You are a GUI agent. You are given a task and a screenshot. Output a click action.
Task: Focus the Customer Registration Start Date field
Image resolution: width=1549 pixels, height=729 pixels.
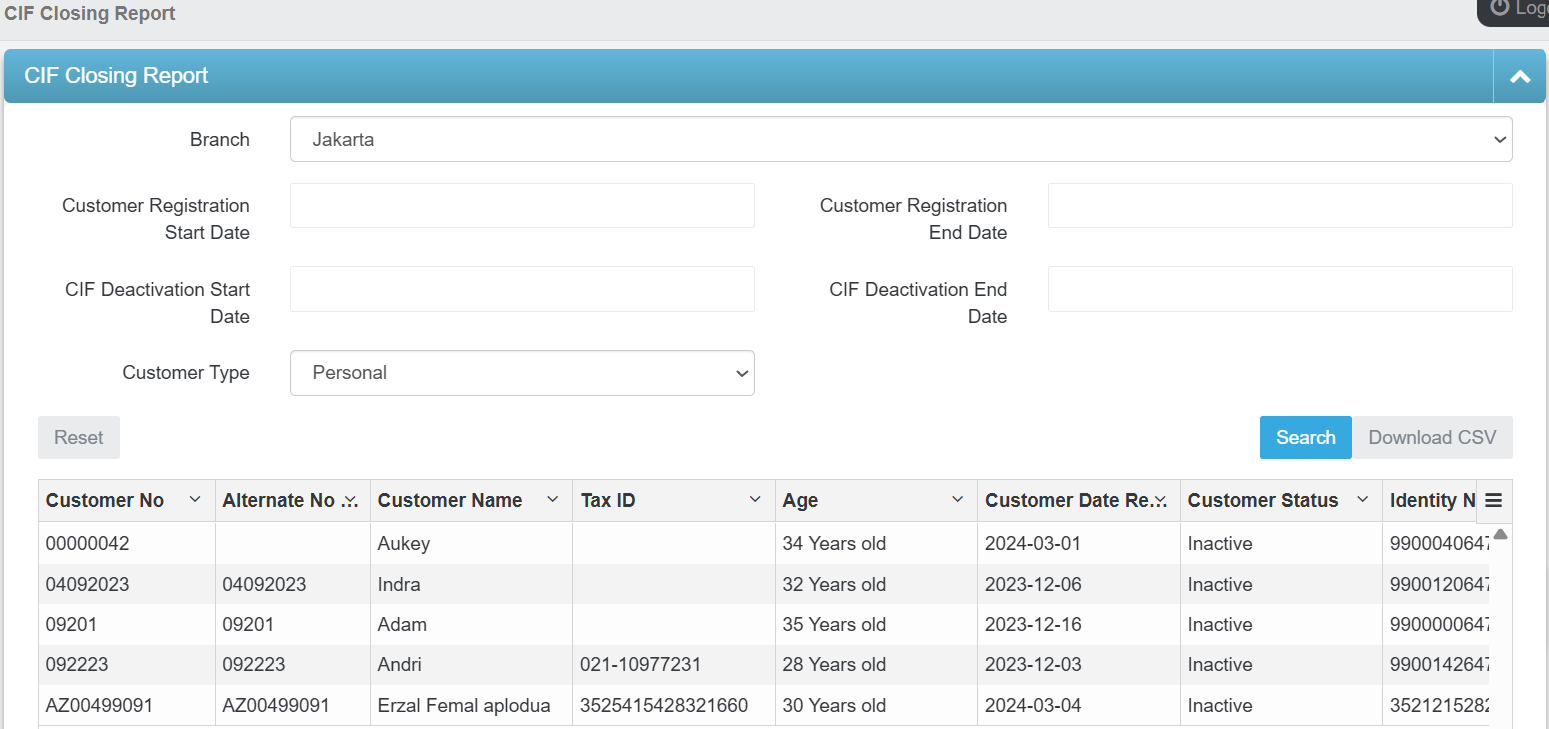[522, 206]
